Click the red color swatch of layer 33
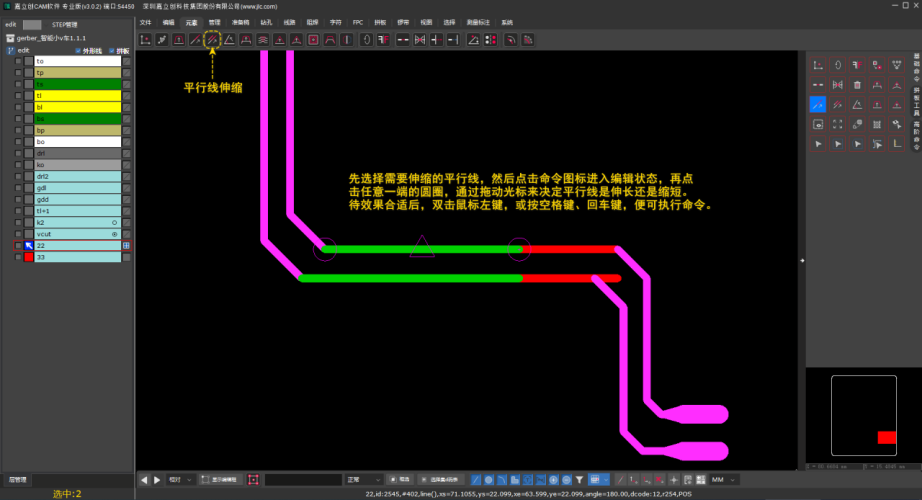Screen dimensions: 922x500 28,257
